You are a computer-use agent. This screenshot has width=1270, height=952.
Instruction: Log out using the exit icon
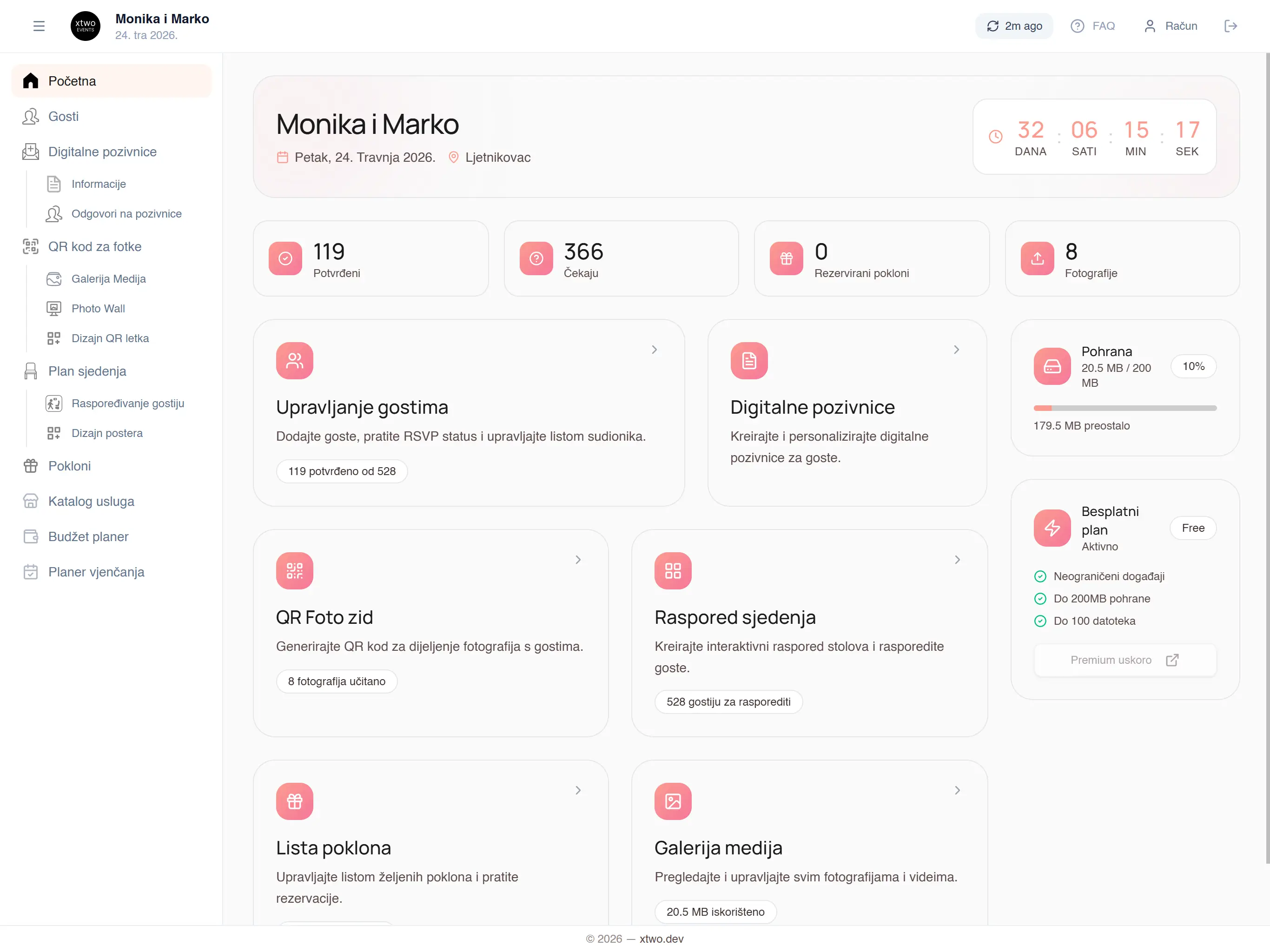point(1230,26)
